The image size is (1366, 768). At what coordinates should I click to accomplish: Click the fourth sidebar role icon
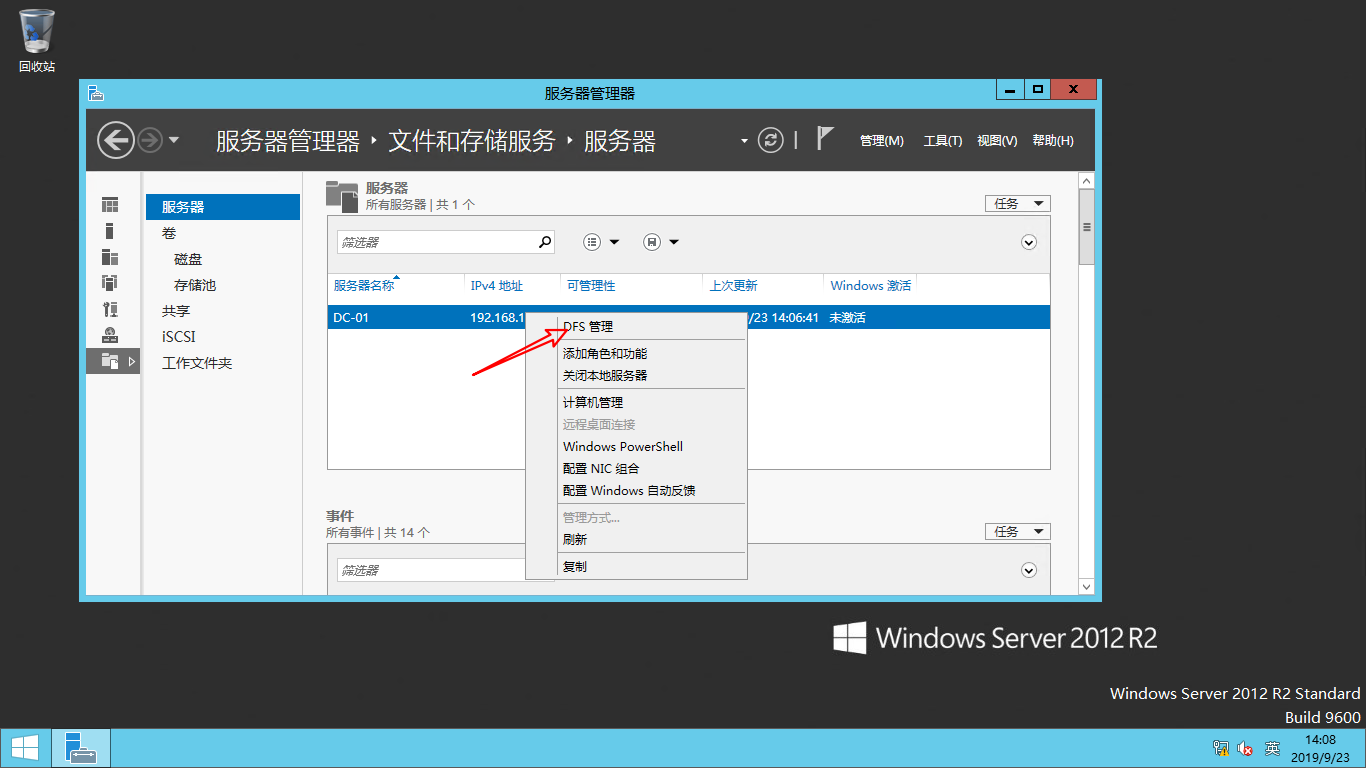pos(110,283)
